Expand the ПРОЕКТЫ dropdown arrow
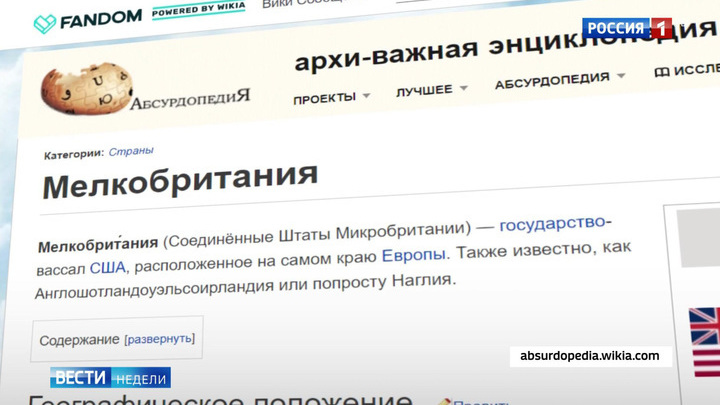This screenshot has height=405, width=720. pos(366,96)
